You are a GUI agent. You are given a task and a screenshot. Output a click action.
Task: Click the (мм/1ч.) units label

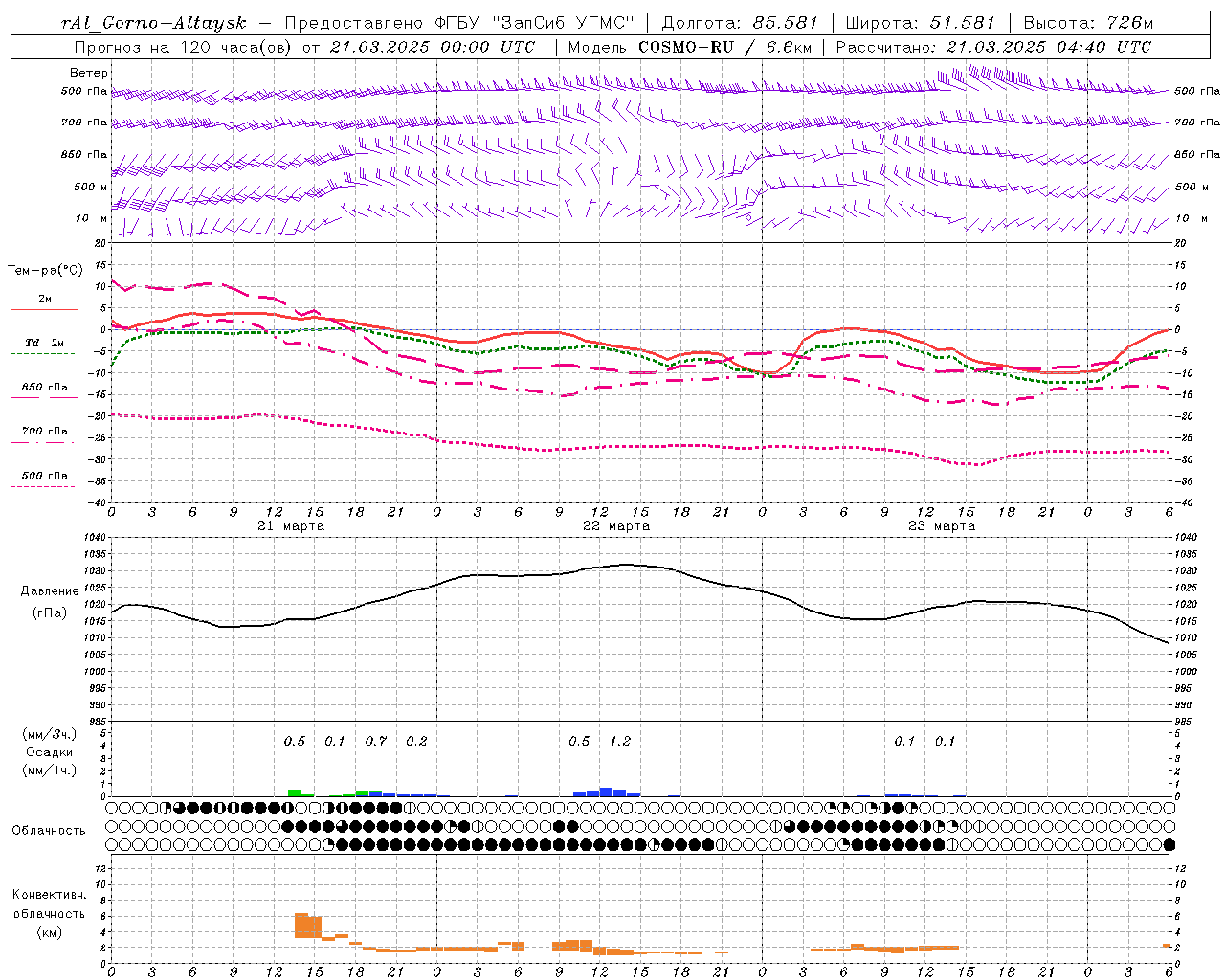coord(50,770)
